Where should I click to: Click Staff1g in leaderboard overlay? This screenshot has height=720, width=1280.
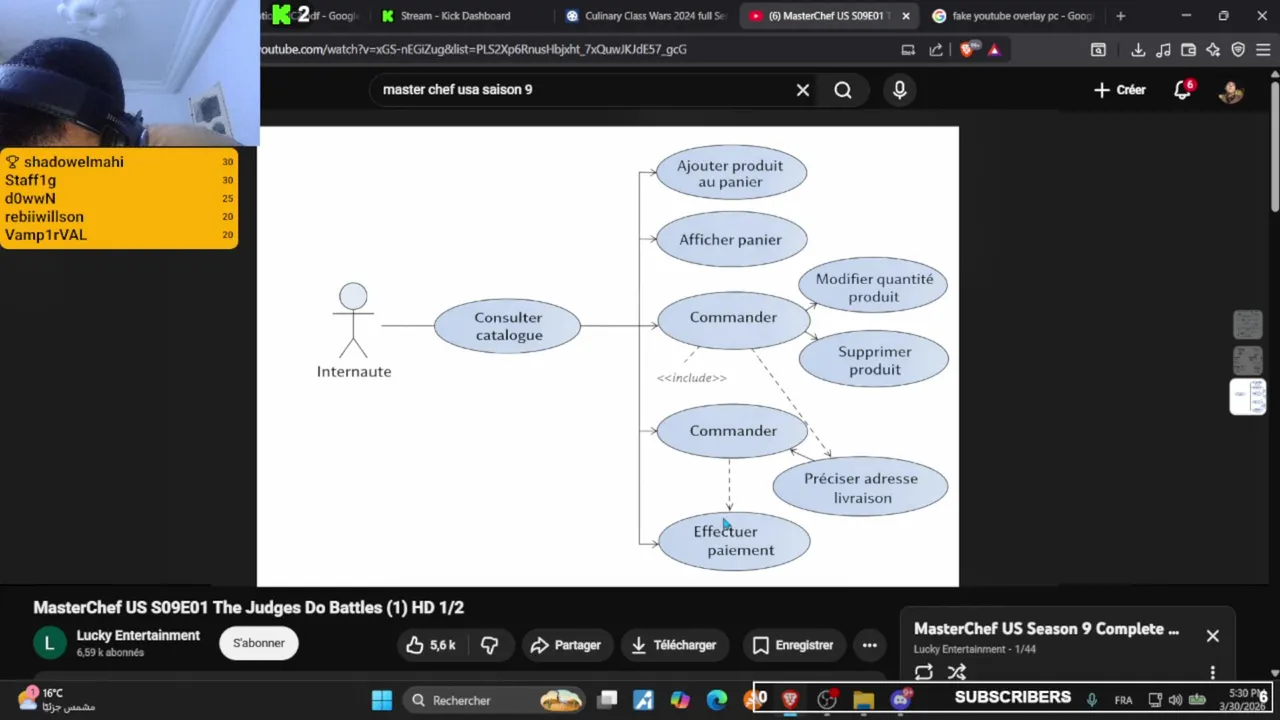pyautogui.click(x=30, y=180)
